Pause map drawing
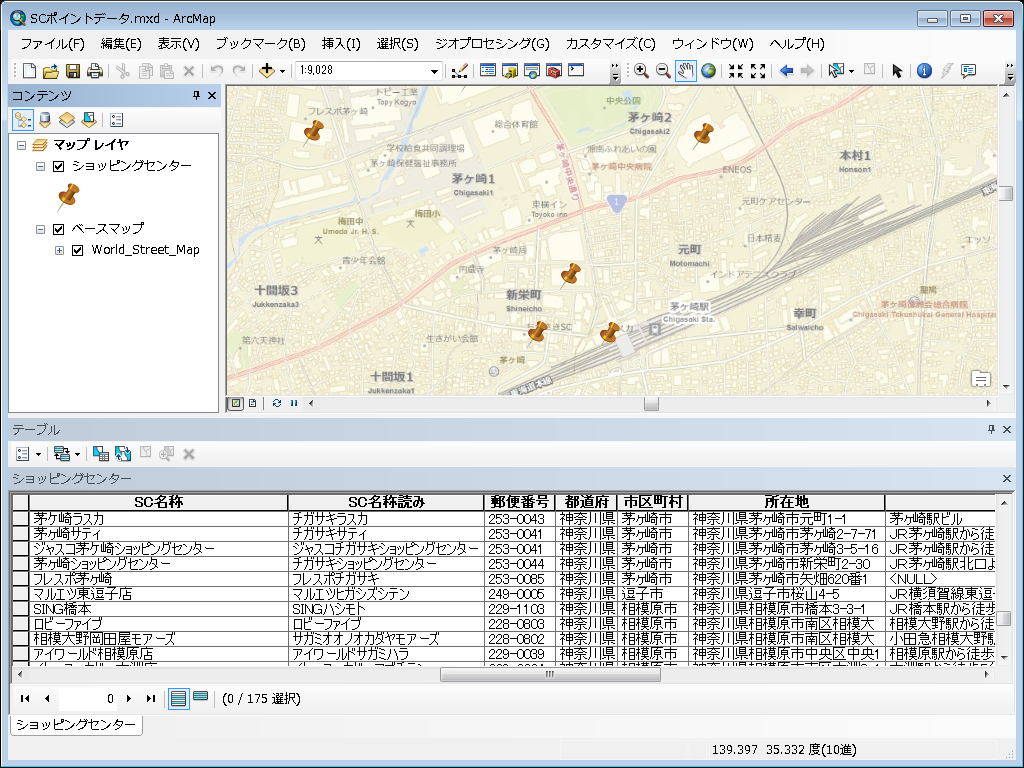Viewport: 1024px width, 768px height. click(294, 404)
